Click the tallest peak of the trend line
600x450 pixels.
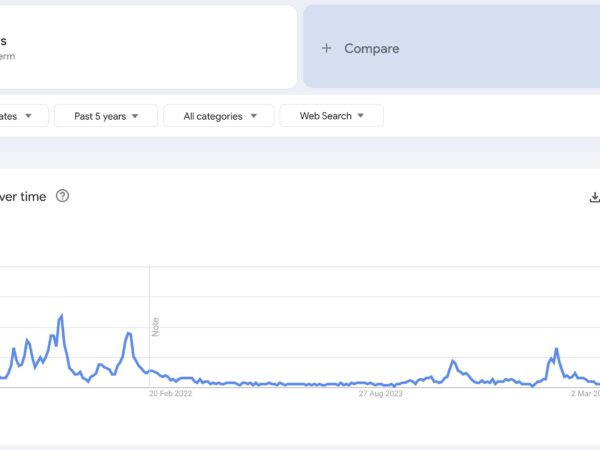(x=62, y=315)
